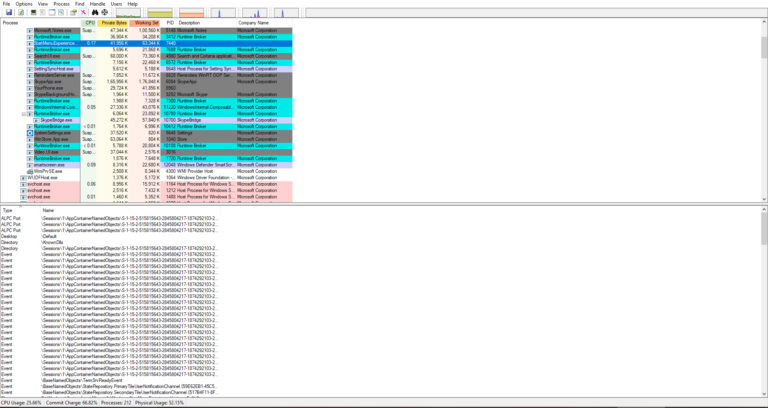Select the TermSrvReadyEvent handle row
The height and width of the screenshot is (408, 768).
110,380
